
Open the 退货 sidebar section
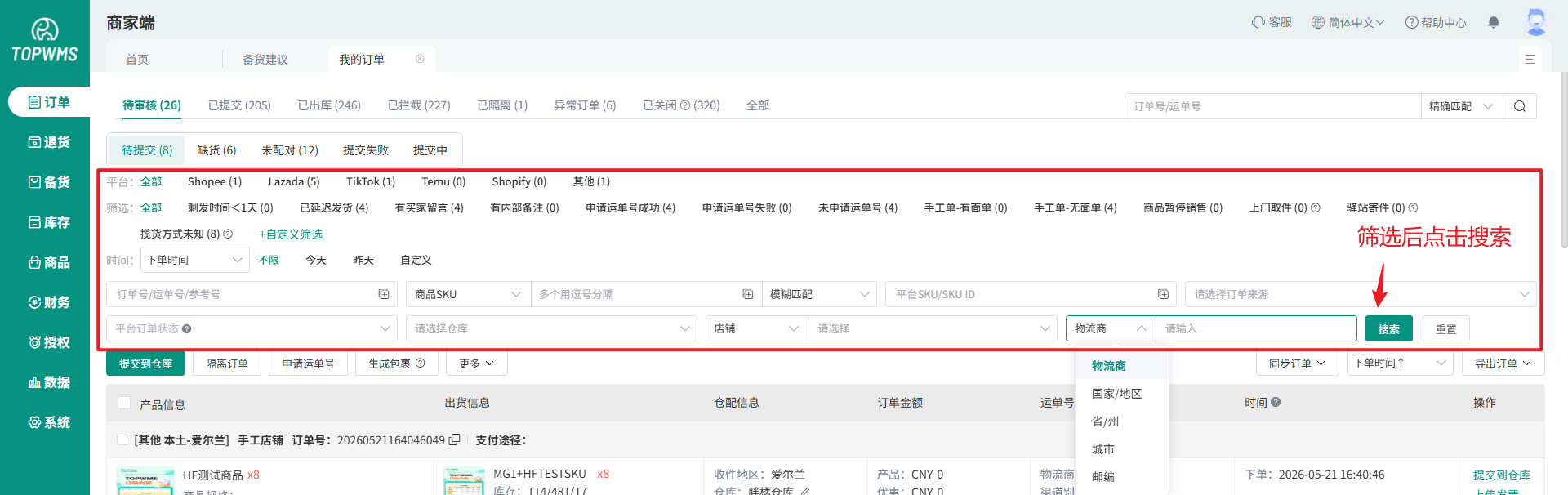point(49,142)
